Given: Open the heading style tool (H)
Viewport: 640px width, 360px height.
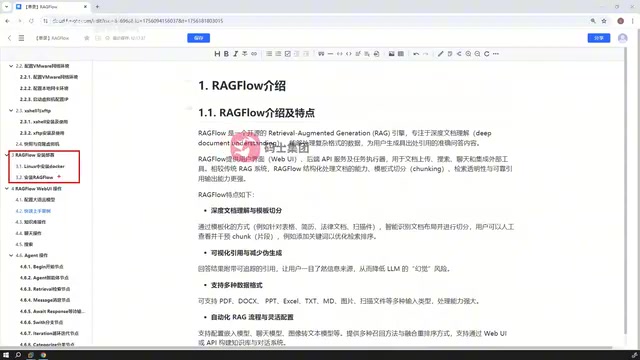Looking at the screenshot, I should [217, 54].
